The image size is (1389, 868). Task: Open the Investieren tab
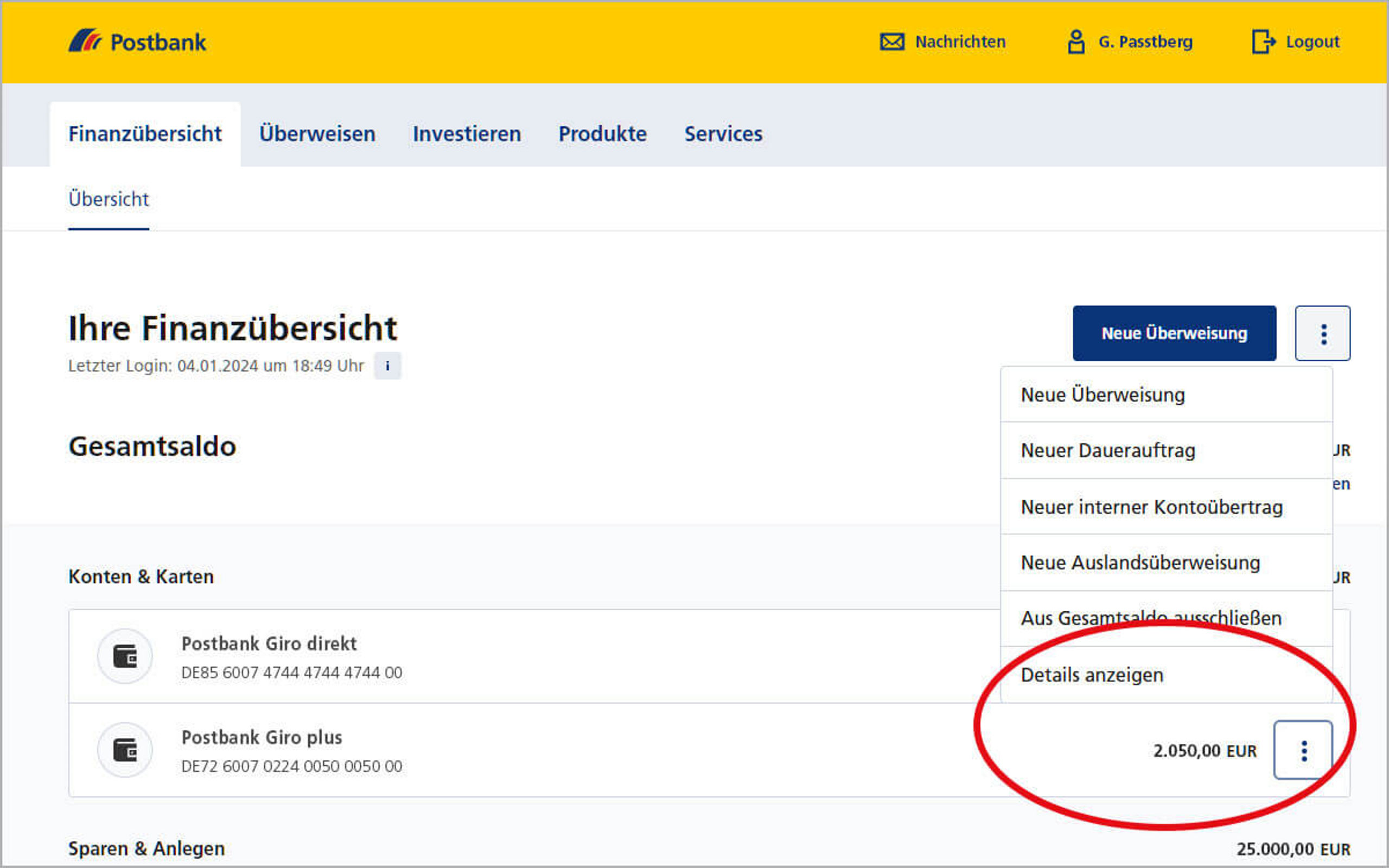[x=467, y=134]
